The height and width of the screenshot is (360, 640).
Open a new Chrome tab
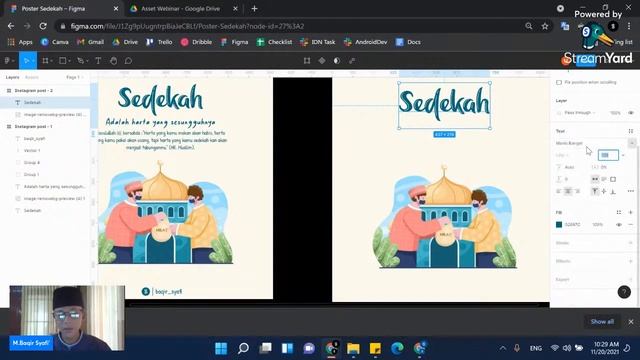click(x=254, y=9)
